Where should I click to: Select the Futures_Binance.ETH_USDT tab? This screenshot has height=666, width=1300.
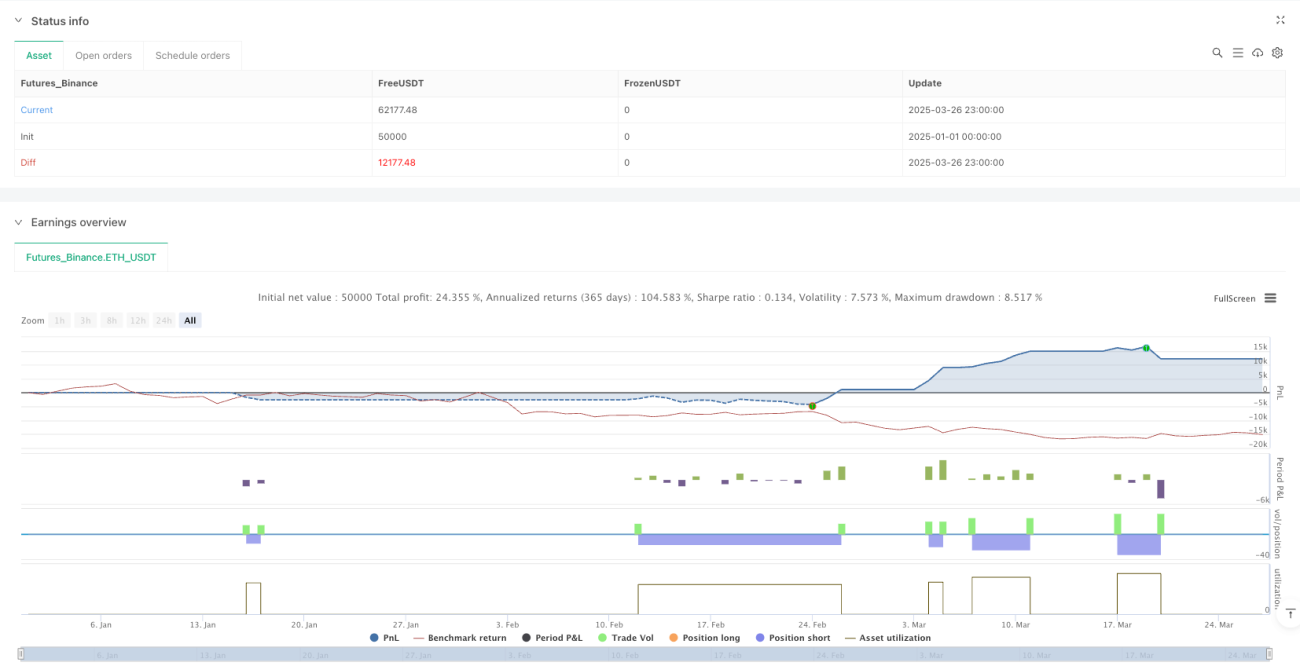click(91, 257)
